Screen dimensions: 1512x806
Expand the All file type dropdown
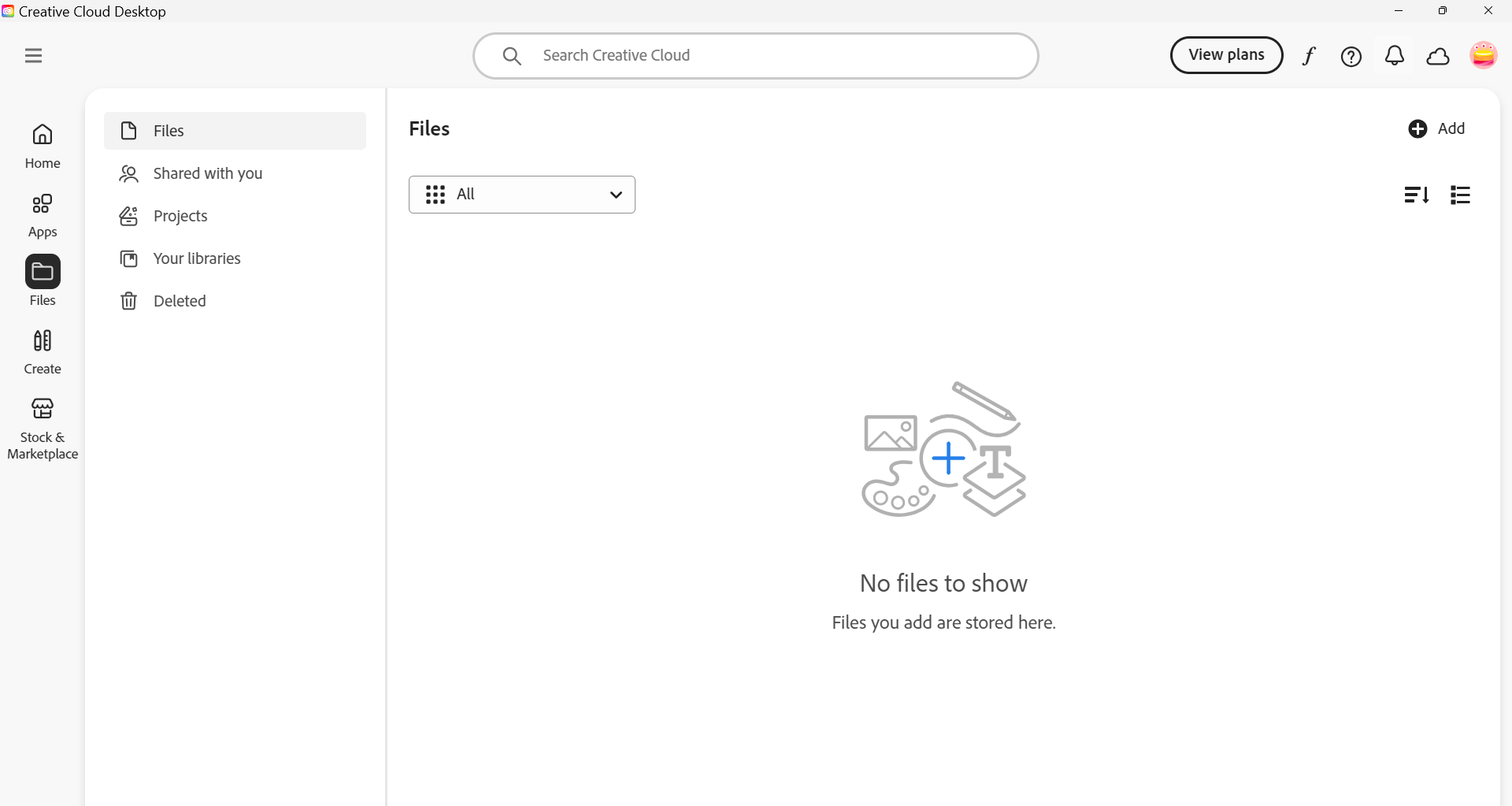pos(522,195)
